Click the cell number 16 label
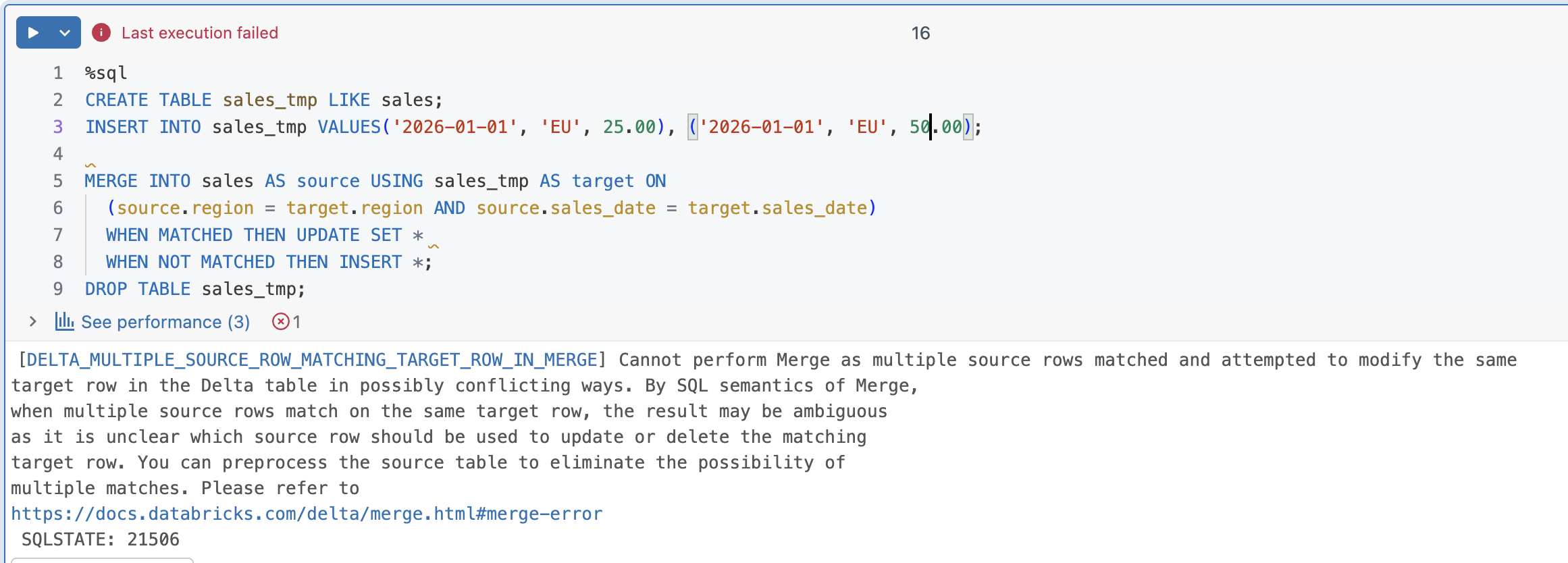This screenshot has height=563, width=1568. click(920, 33)
